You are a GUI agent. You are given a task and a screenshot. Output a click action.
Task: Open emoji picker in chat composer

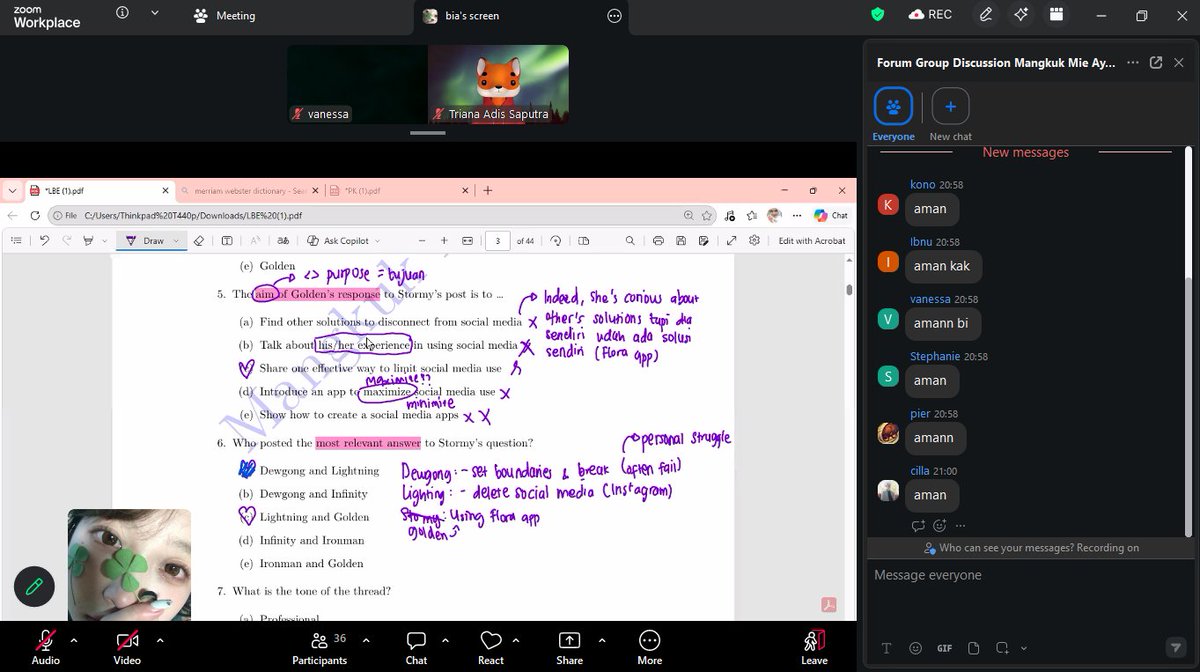(x=915, y=648)
